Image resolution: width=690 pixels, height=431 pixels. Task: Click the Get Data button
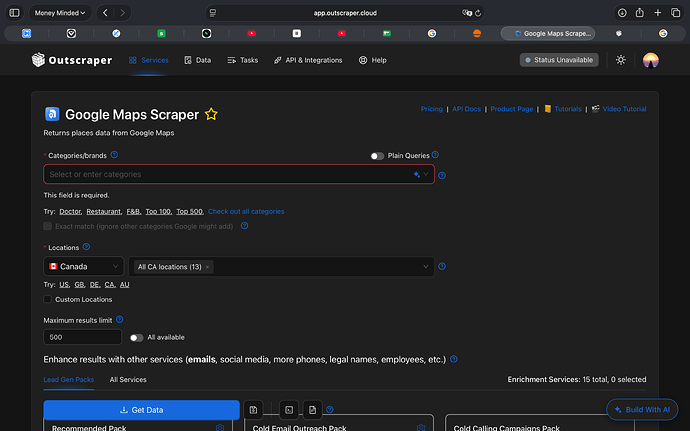[142, 410]
